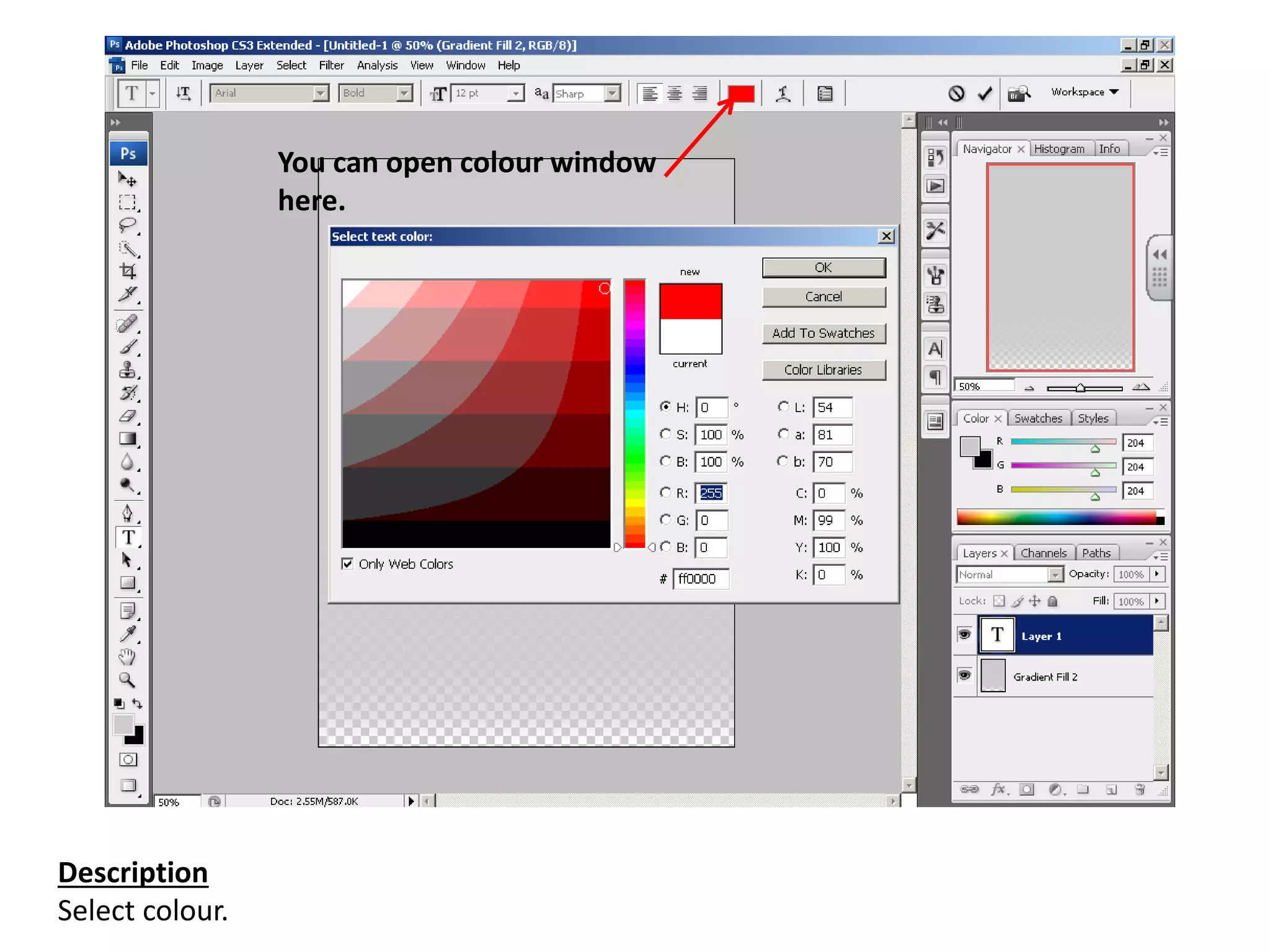Select the Eraser tool
Viewport: 1270px width, 952px height.
(127, 416)
